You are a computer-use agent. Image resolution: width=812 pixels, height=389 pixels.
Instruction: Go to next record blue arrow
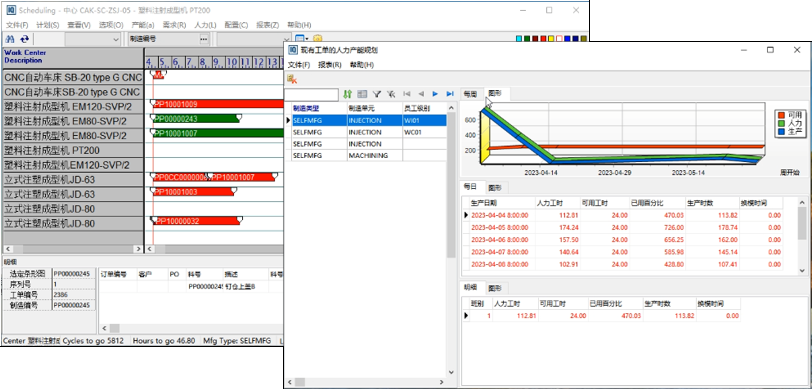[x=436, y=94]
